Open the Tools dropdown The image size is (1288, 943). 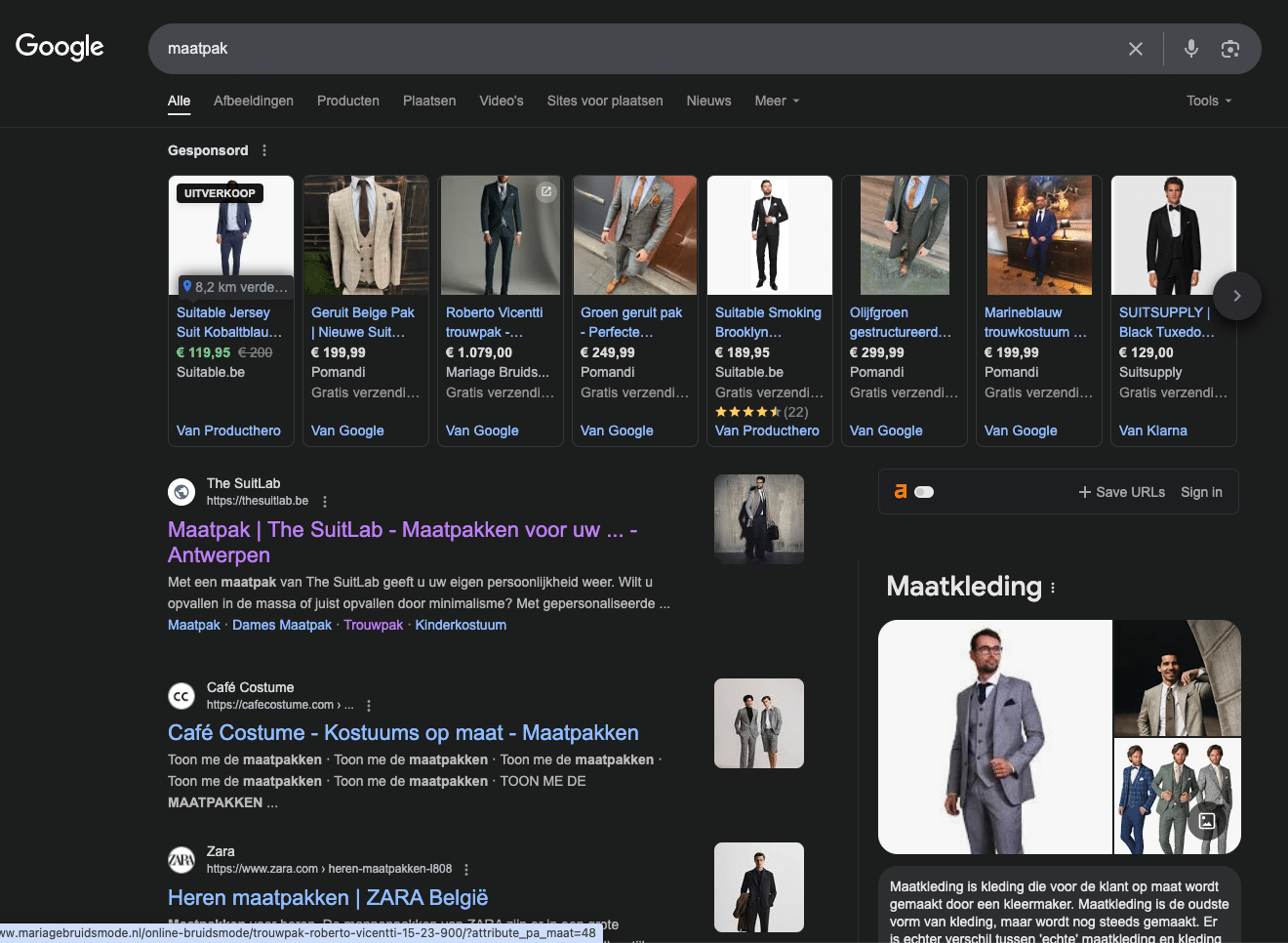click(1209, 101)
